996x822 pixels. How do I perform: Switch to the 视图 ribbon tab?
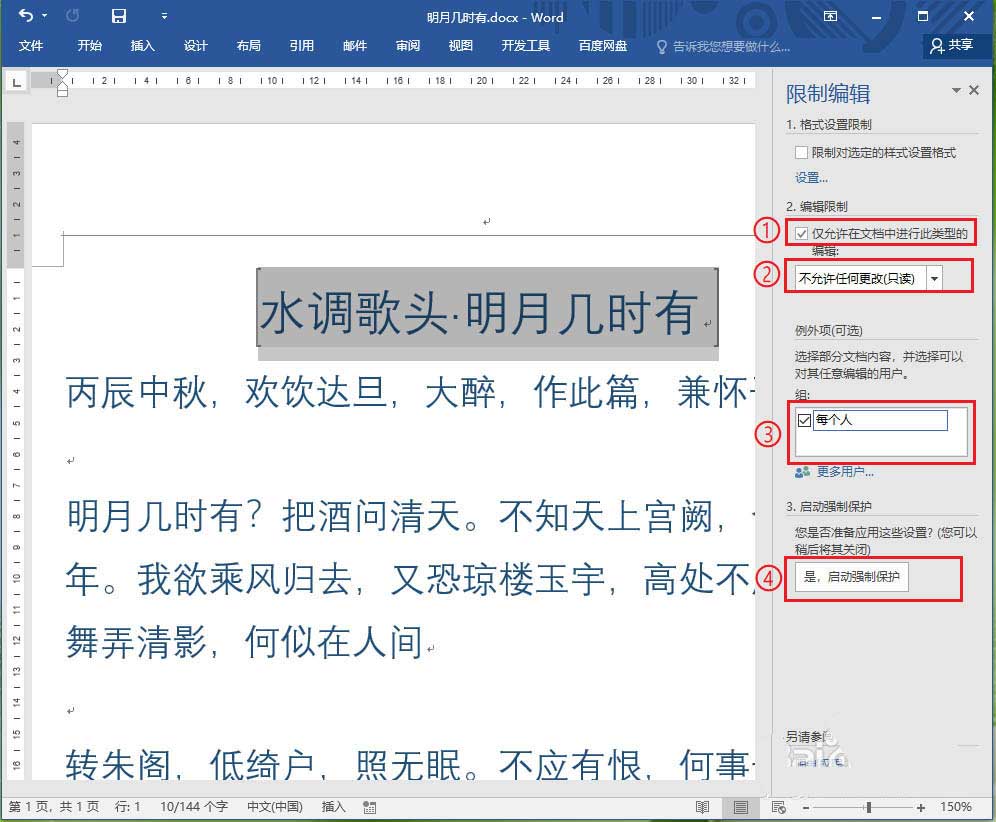coord(460,46)
